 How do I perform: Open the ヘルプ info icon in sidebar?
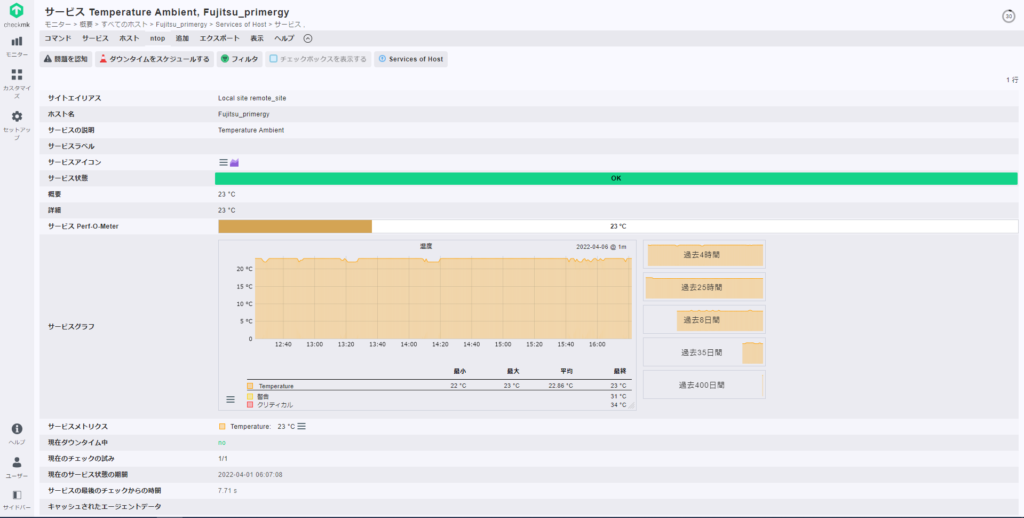pyautogui.click(x=17, y=434)
